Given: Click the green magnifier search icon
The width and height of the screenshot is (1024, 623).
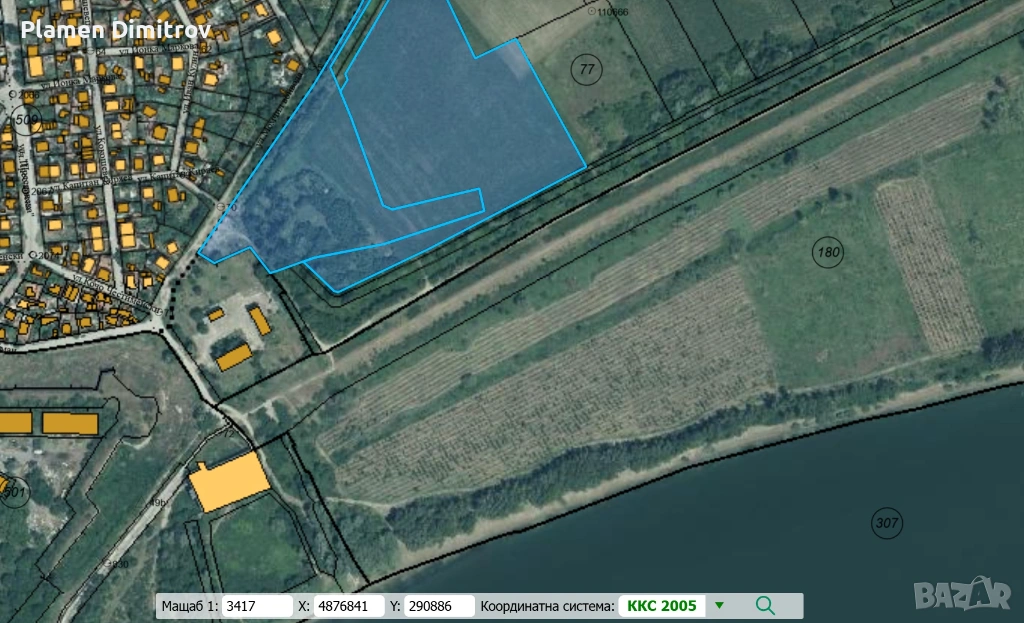Looking at the screenshot, I should (x=765, y=605).
